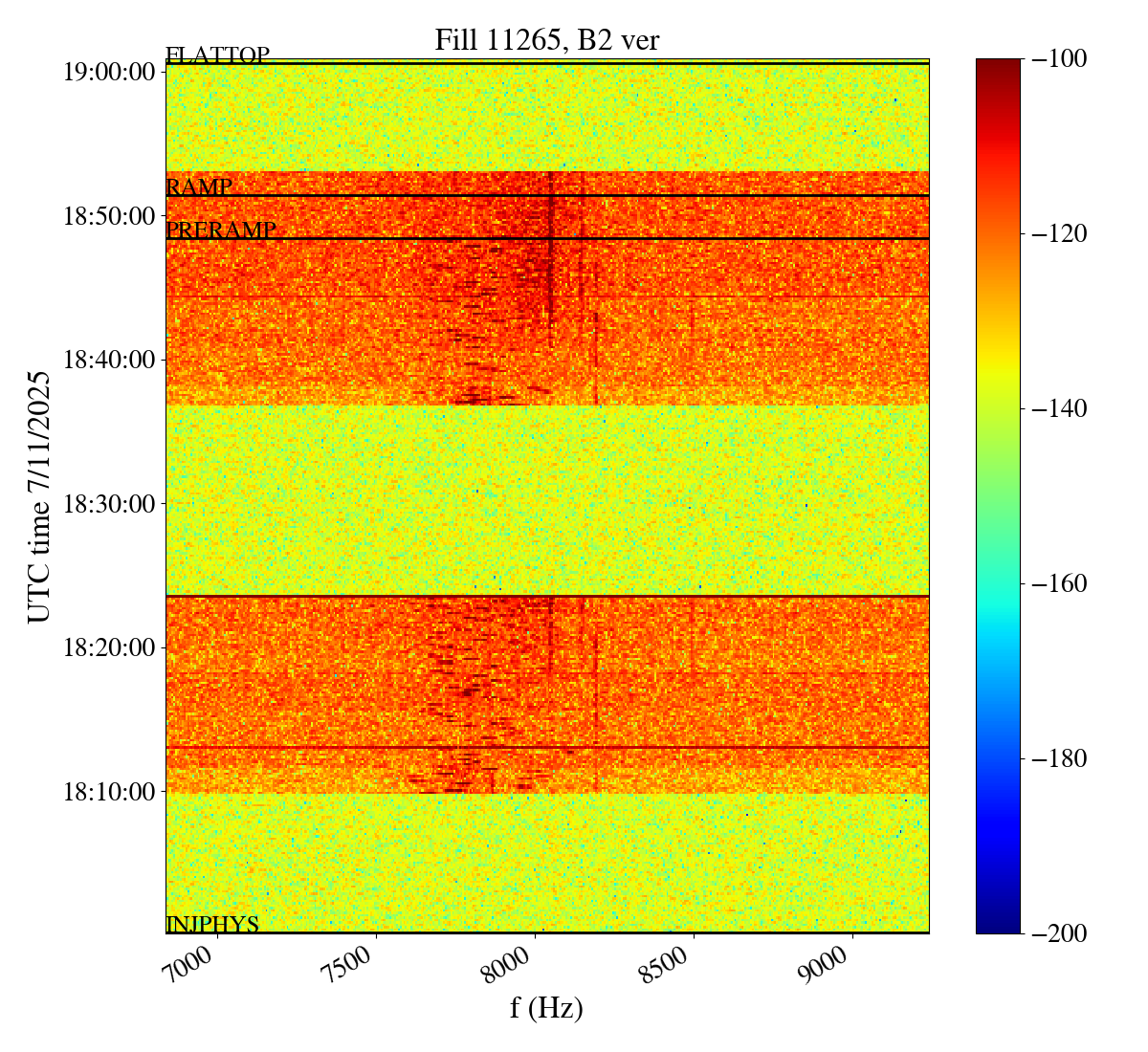
Task: Click the 18:10:00 time tick label
Action: tap(109, 791)
